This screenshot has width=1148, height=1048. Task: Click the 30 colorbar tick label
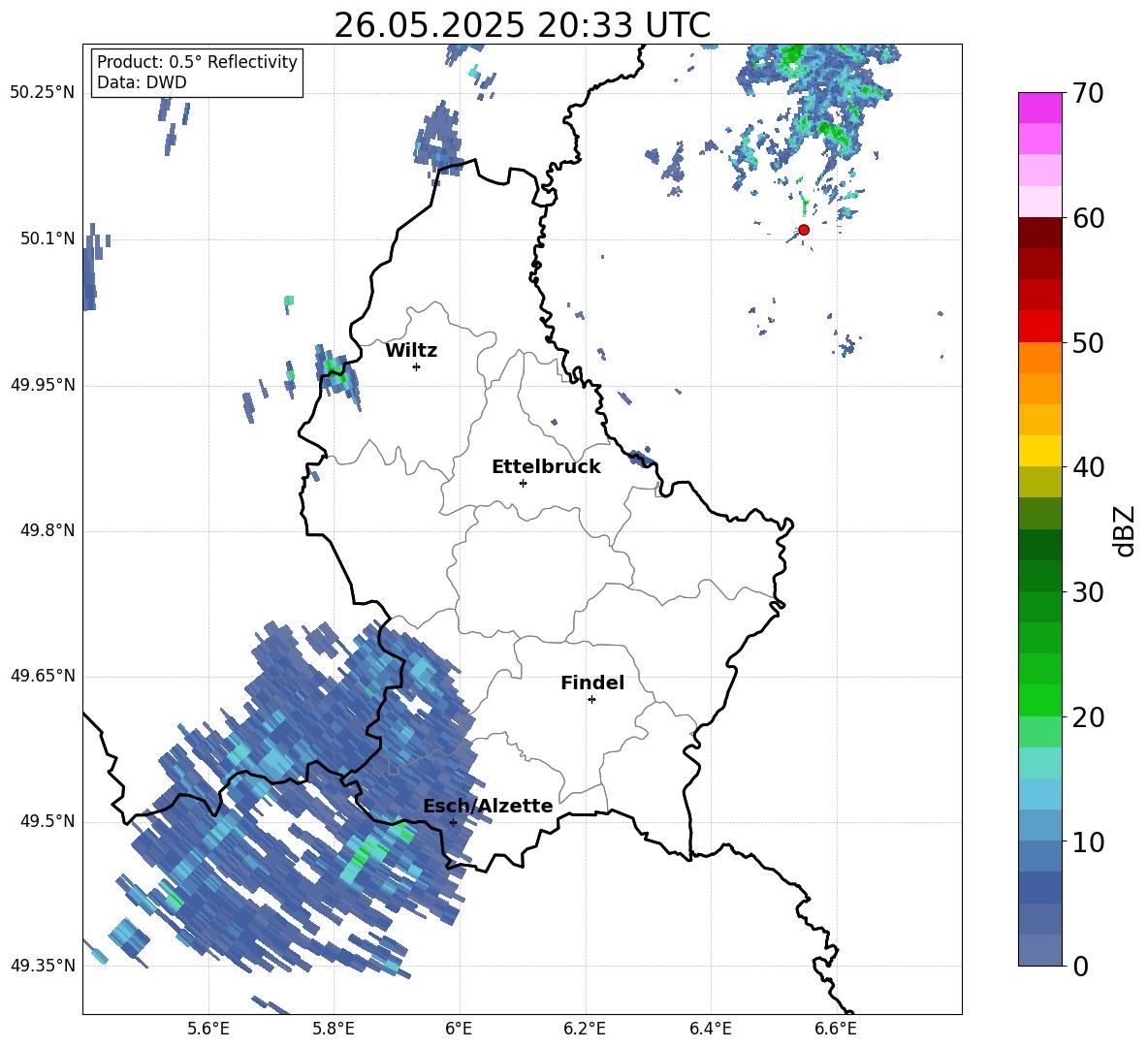pyautogui.click(x=1088, y=592)
